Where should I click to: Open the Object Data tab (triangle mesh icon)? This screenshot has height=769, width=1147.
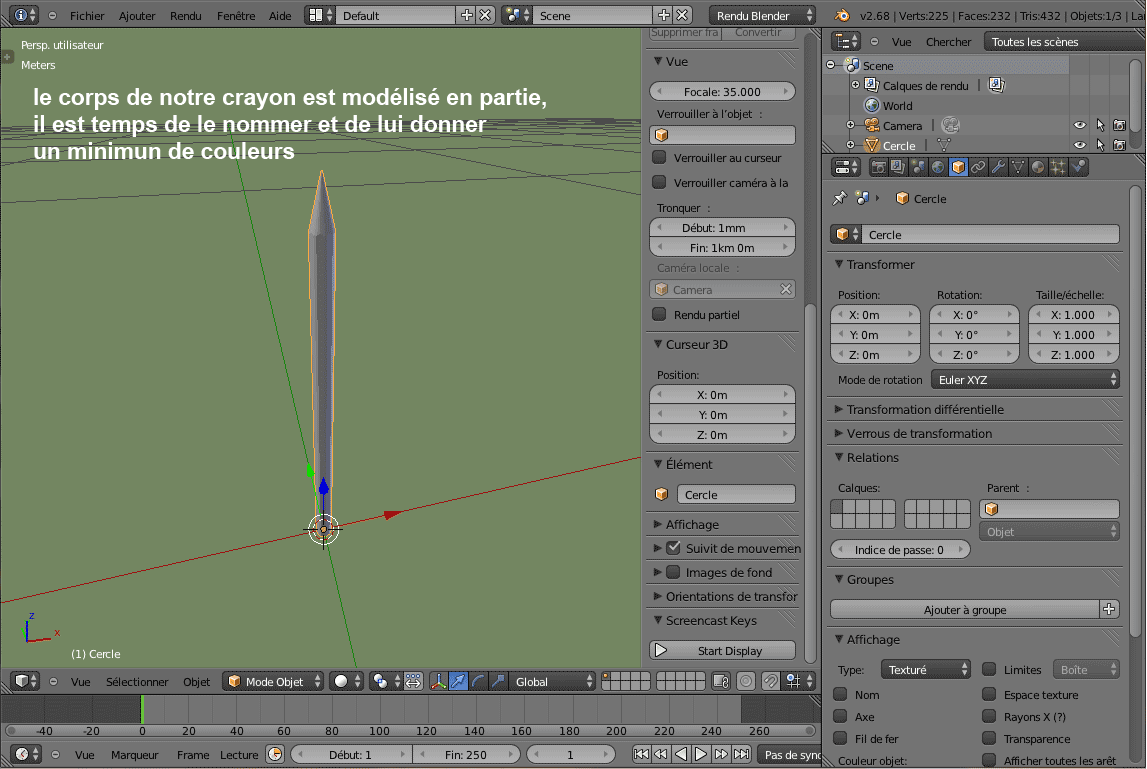click(x=1018, y=168)
